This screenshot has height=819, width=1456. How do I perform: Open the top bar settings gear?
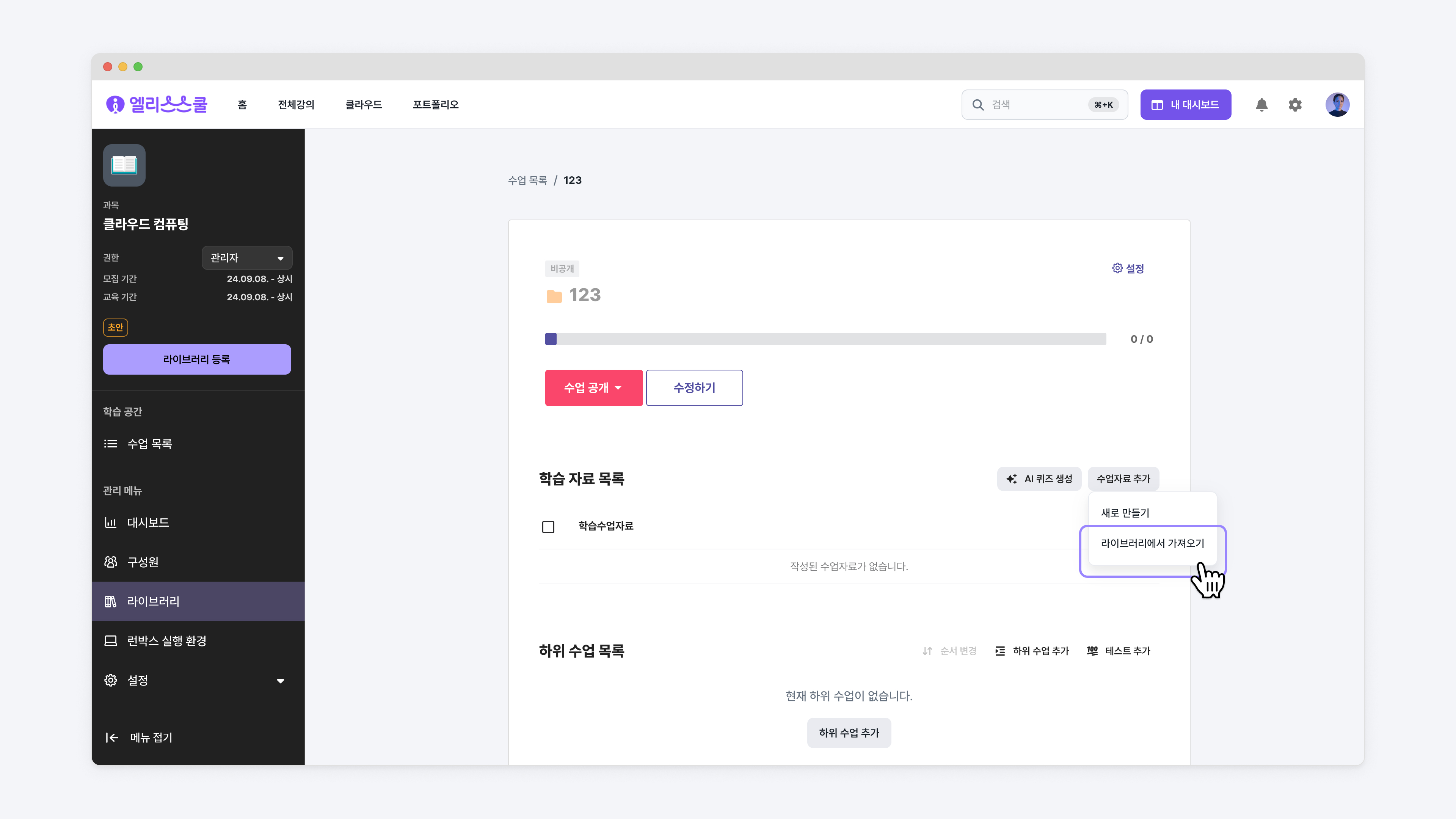1295,105
